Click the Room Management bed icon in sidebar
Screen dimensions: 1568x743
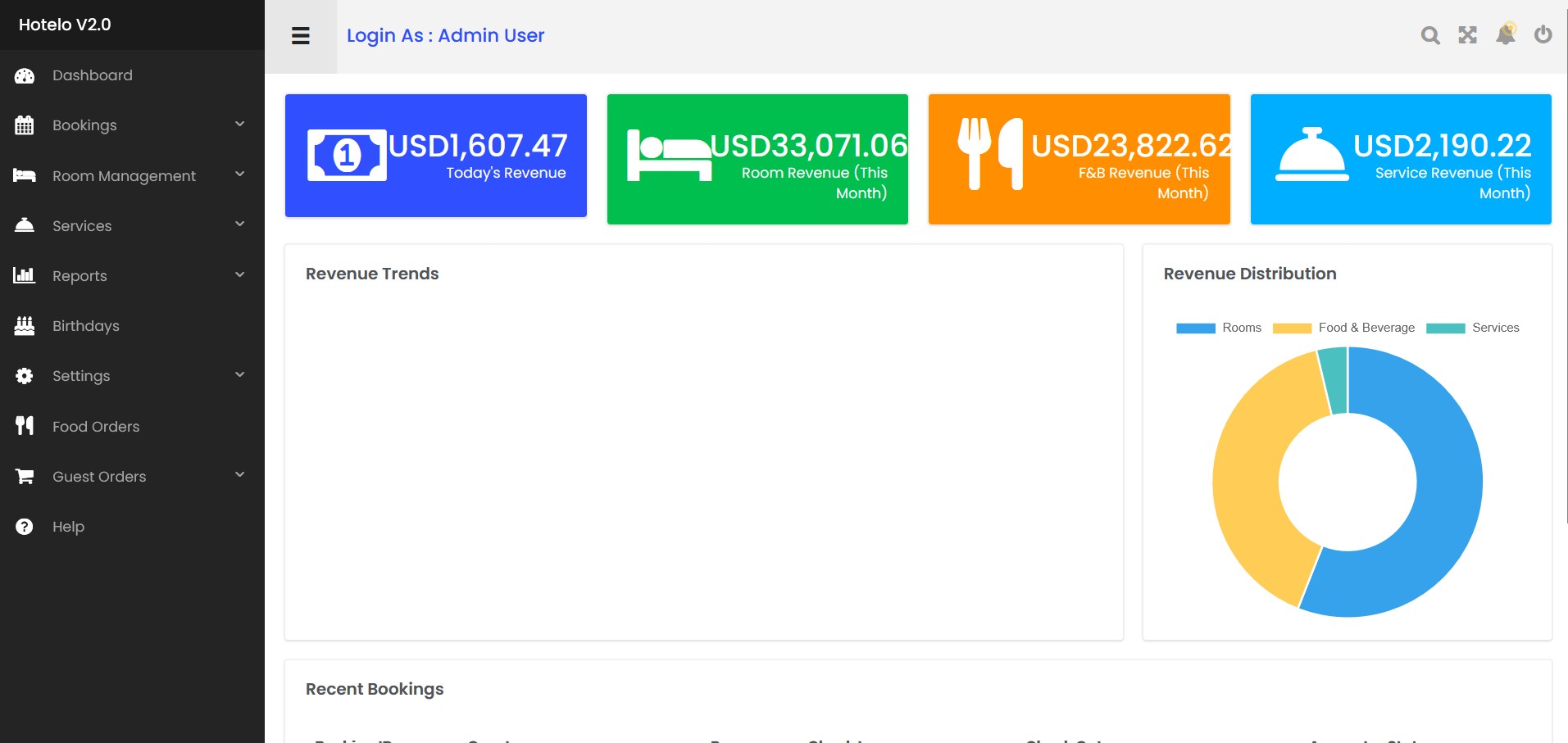(25, 175)
